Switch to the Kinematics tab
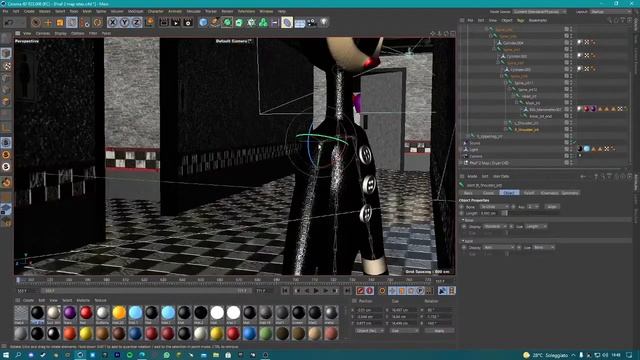 click(549, 193)
